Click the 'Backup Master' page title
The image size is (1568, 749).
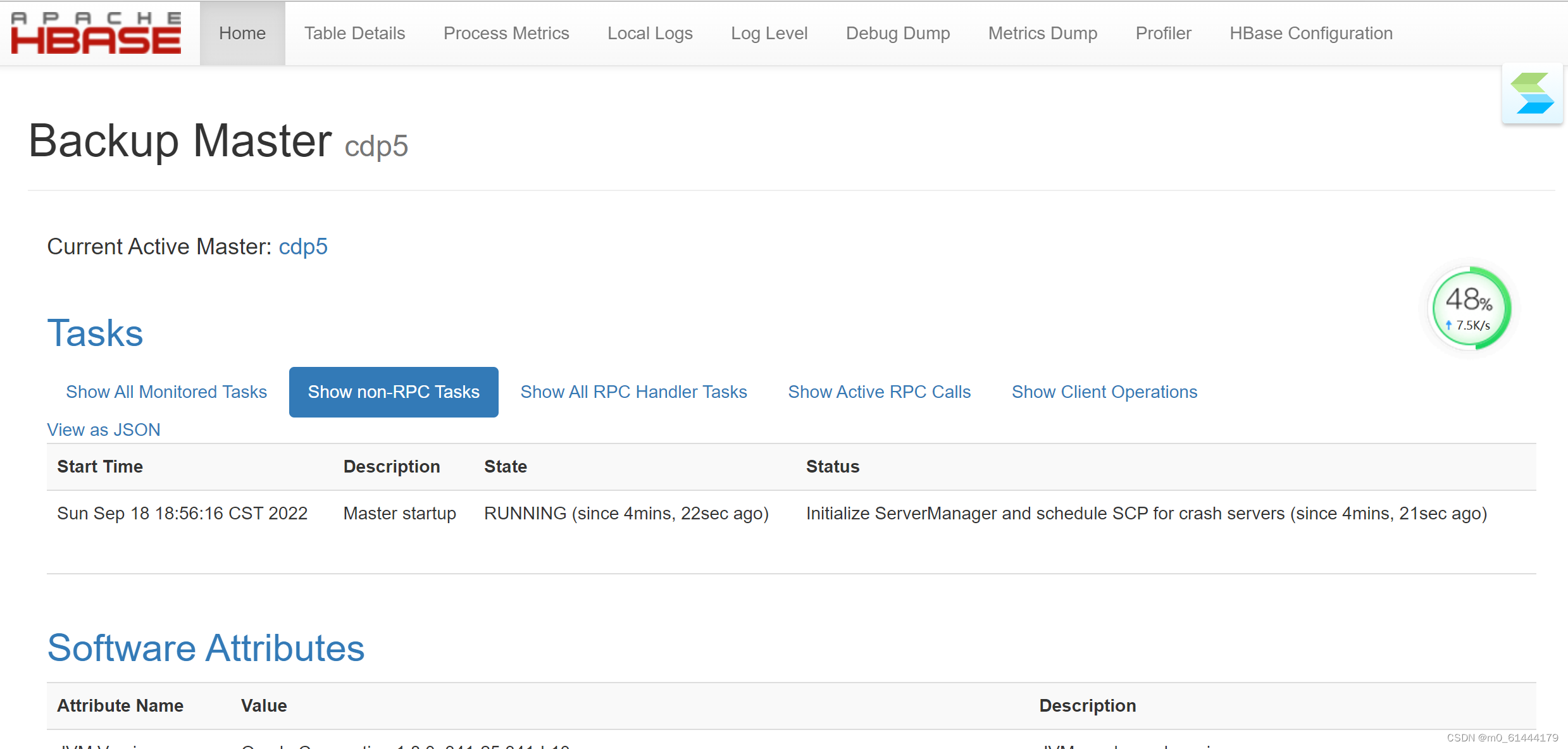pyautogui.click(x=180, y=141)
